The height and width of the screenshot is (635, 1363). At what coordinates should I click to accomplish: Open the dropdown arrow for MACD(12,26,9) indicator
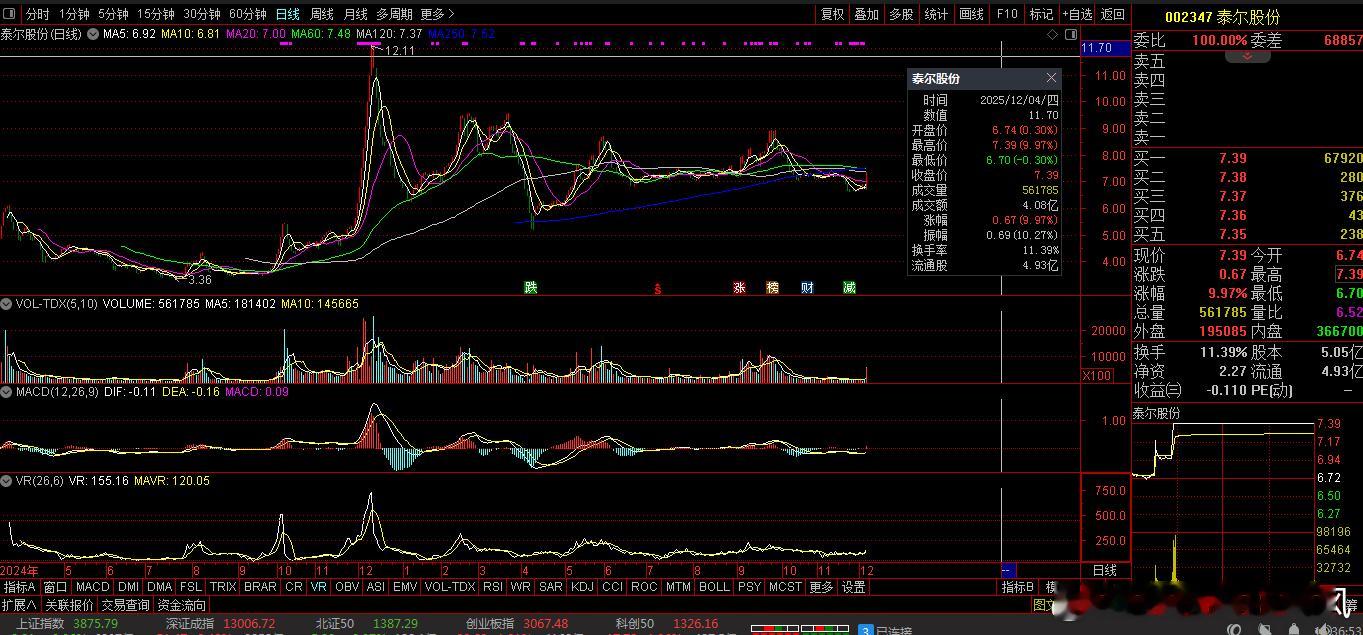[8, 392]
